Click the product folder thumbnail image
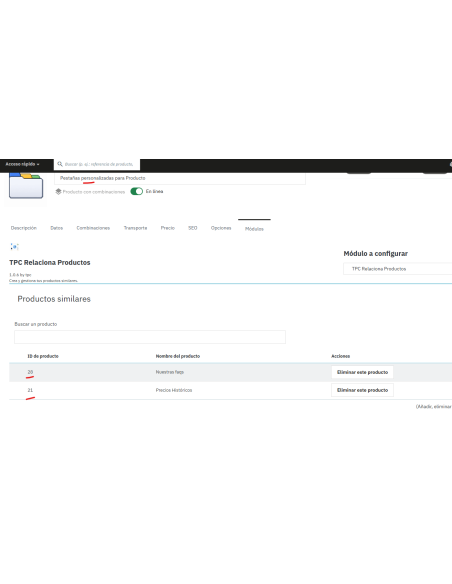452x584 pixels. pos(26,185)
